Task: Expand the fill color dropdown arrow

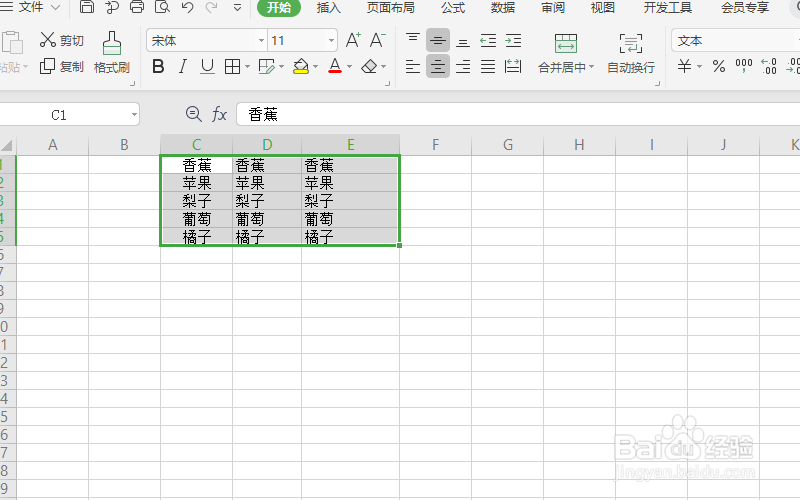Action: point(315,66)
